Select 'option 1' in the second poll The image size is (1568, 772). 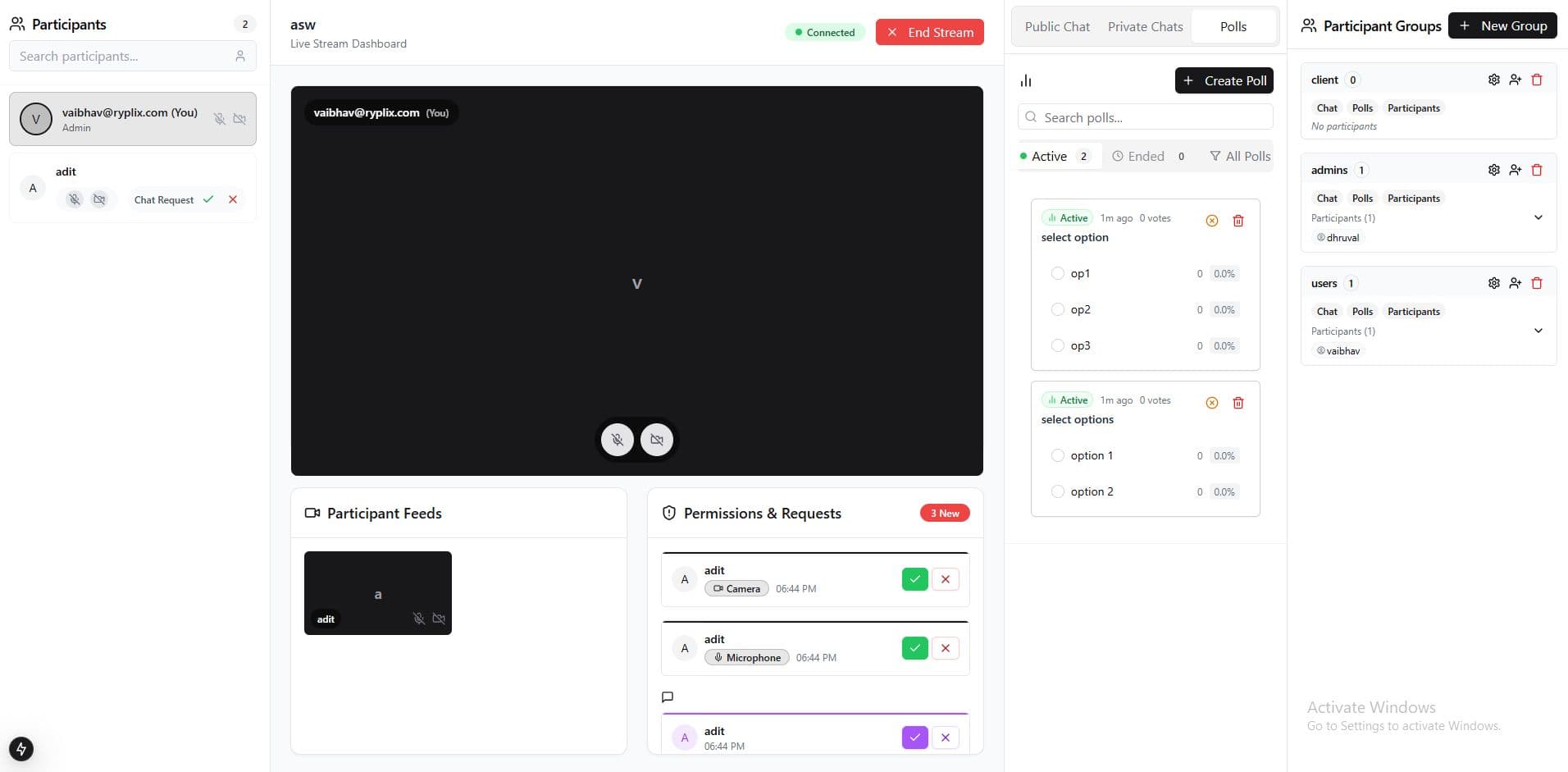[x=1058, y=455]
